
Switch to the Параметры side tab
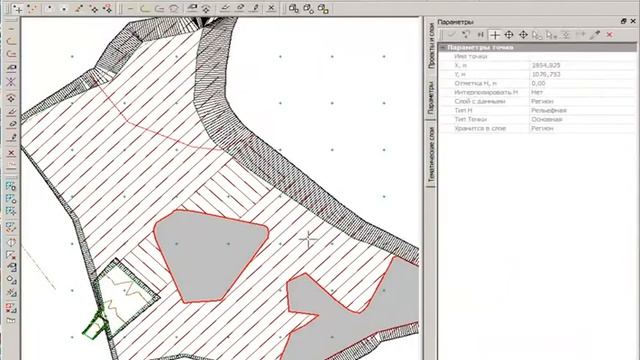431,97
